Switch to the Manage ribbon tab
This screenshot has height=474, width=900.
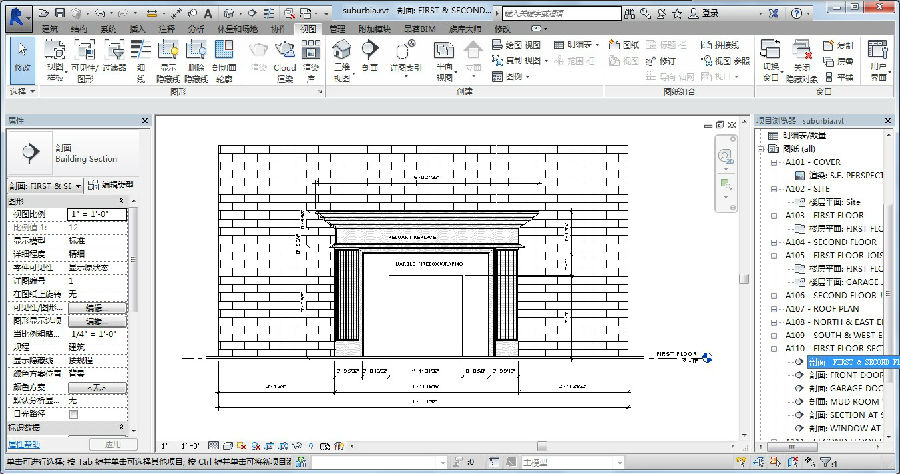[x=337, y=29]
